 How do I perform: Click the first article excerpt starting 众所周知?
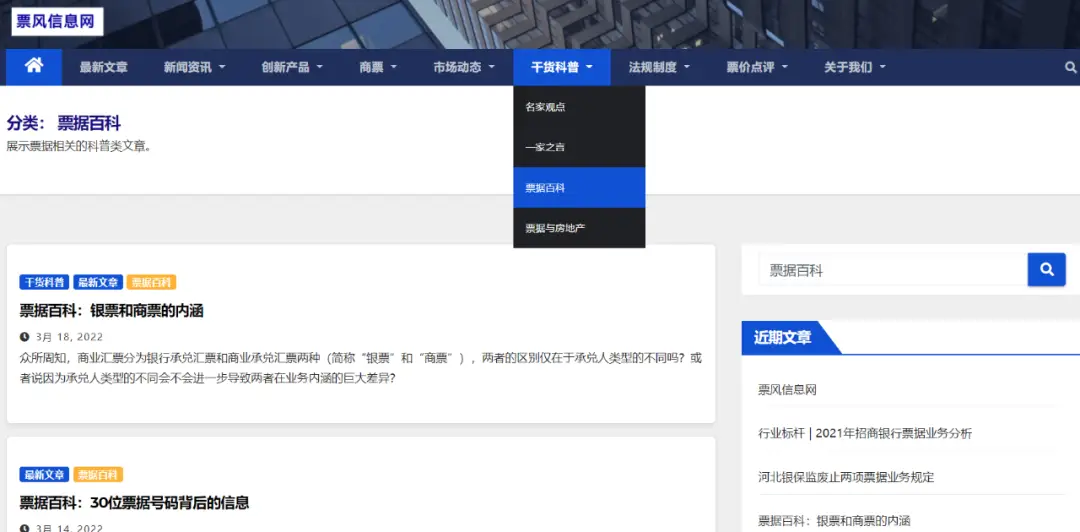click(361, 368)
